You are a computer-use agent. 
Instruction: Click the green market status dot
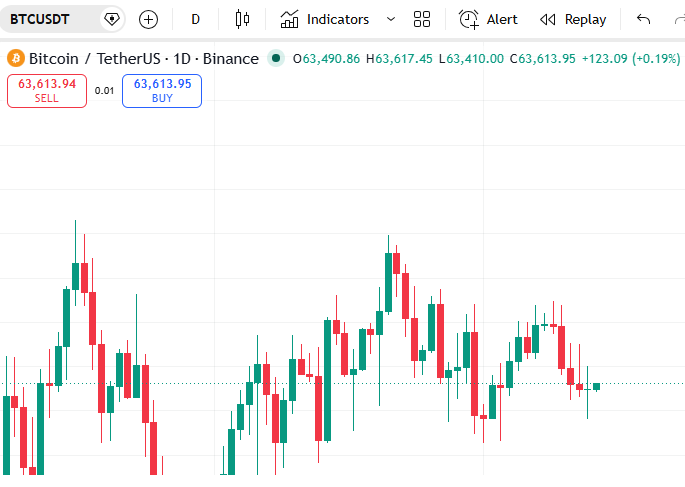coord(276,58)
